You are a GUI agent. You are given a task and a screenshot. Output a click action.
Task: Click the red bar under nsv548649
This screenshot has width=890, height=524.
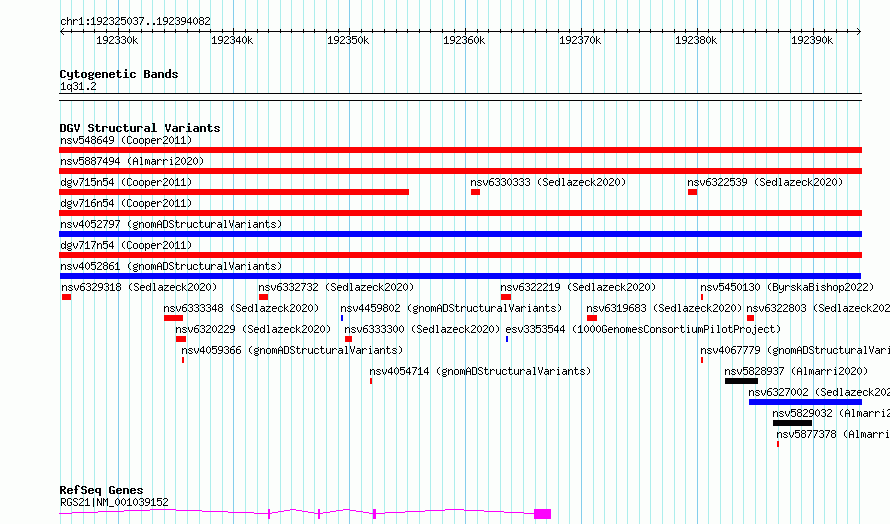pos(460,150)
